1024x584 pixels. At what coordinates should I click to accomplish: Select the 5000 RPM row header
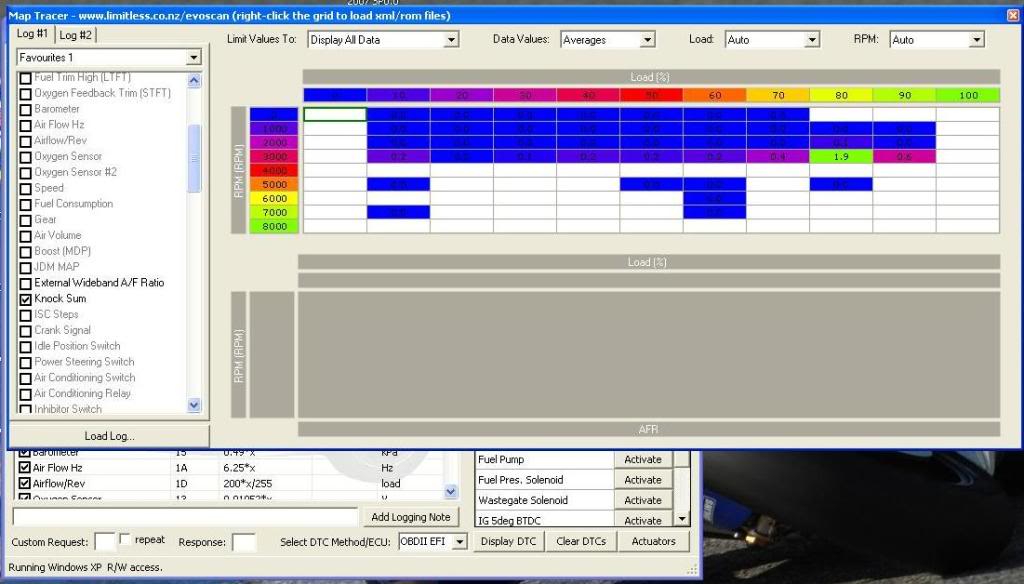coord(274,185)
